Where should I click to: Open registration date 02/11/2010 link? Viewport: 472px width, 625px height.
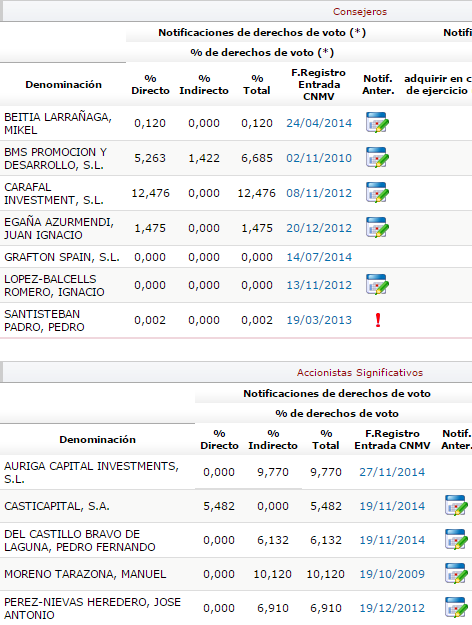click(319, 158)
